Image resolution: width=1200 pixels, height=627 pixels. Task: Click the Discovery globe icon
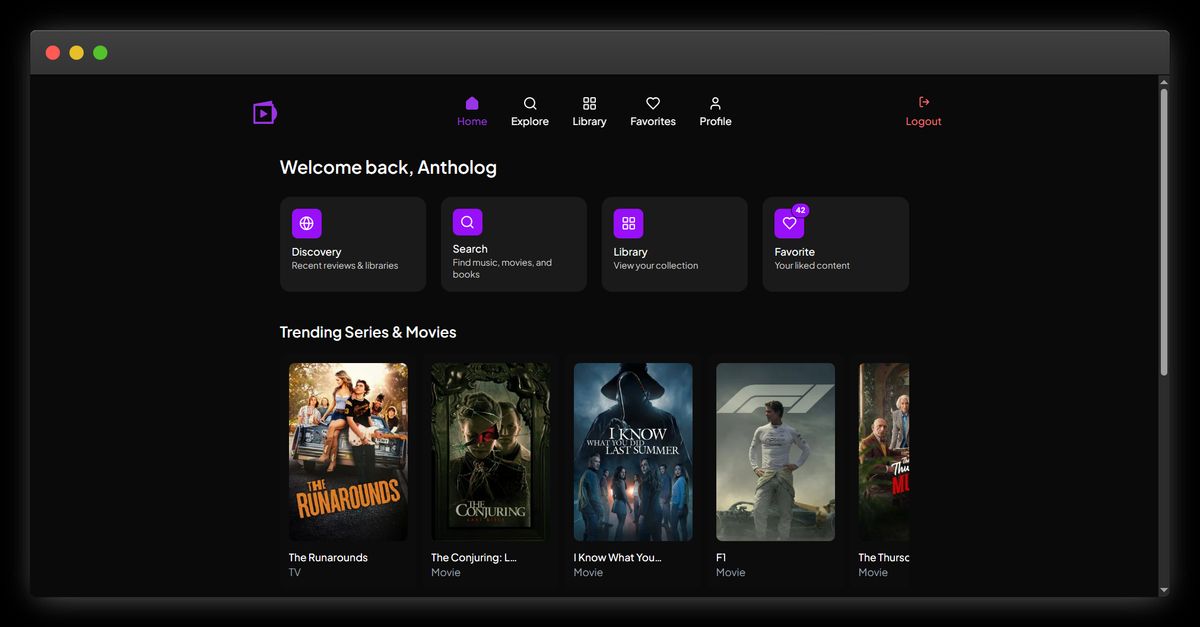[307, 223]
